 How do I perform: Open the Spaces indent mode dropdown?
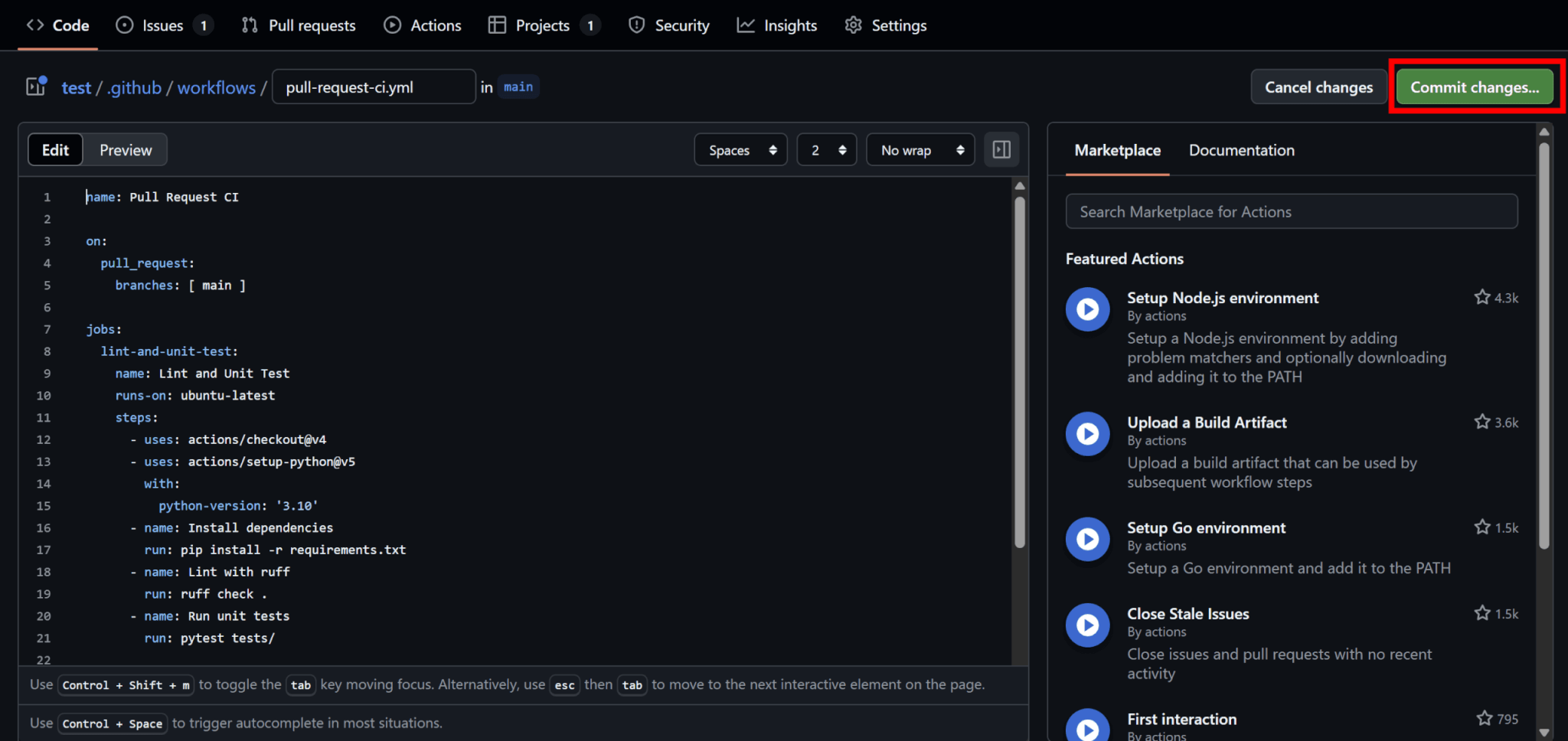pos(740,150)
